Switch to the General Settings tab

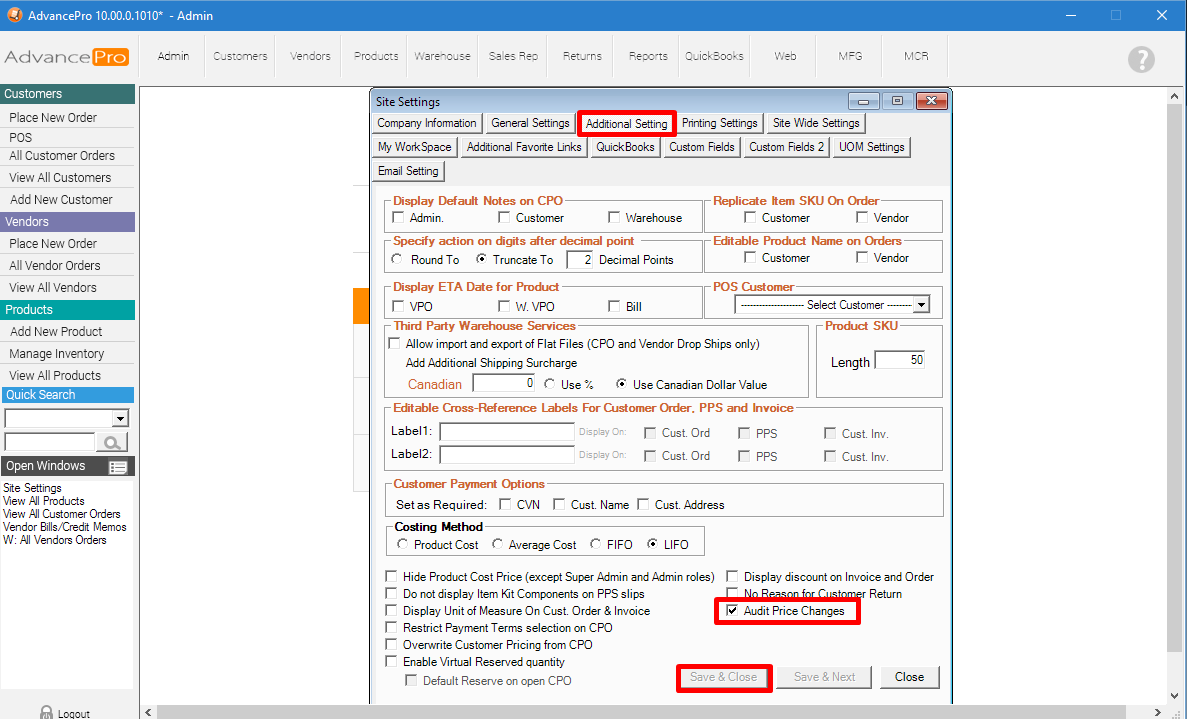(x=530, y=124)
